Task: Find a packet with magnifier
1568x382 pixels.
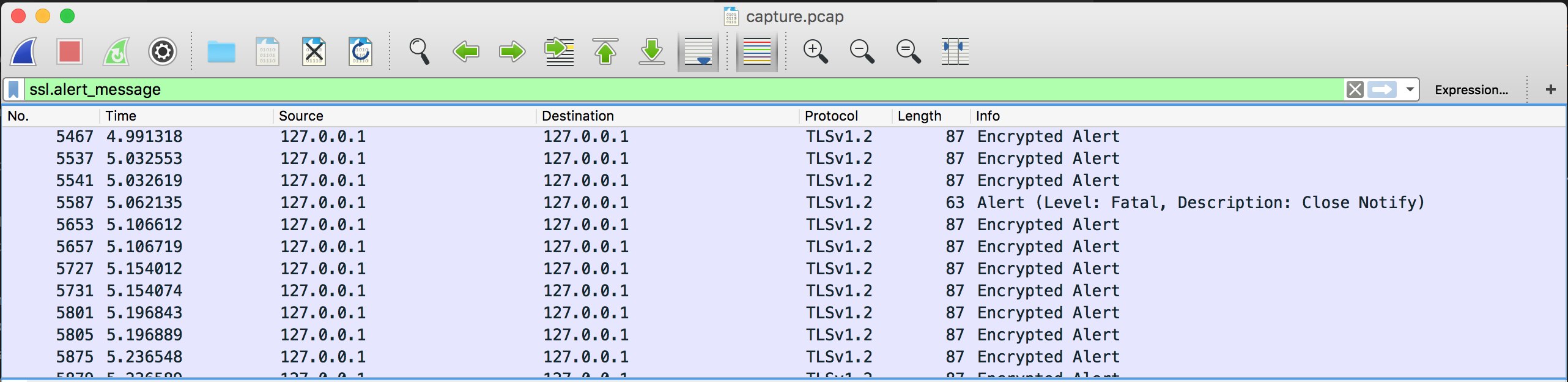Action: (x=419, y=52)
